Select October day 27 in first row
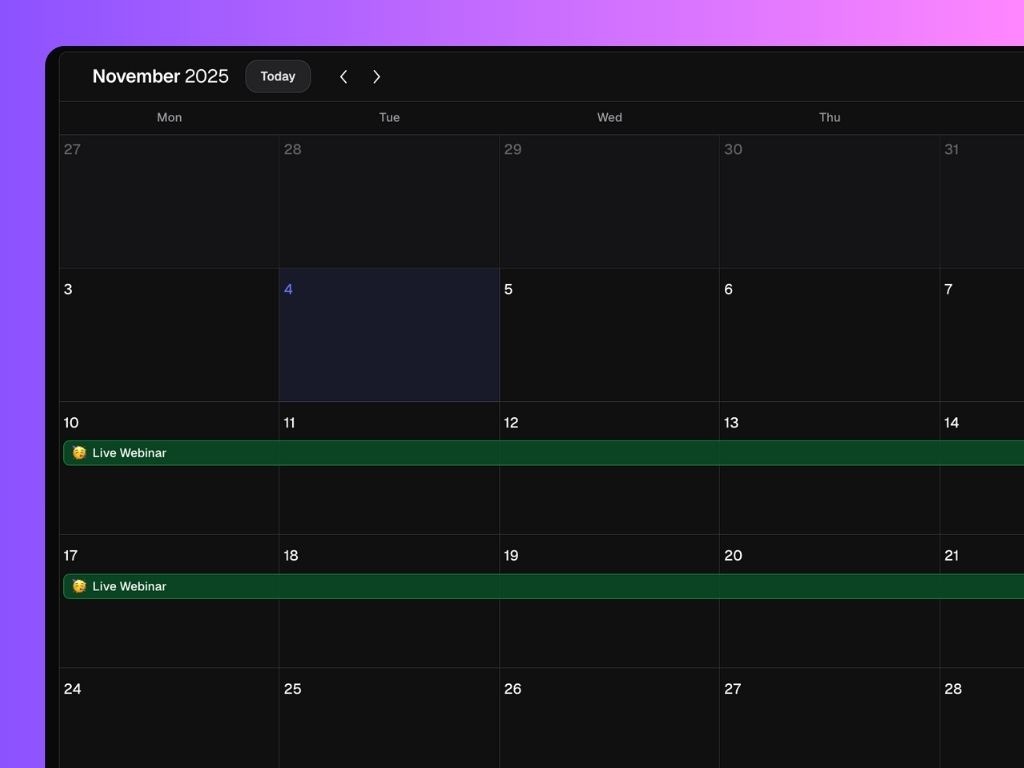The height and width of the screenshot is (768, 1024). click(x=169, y=201)
